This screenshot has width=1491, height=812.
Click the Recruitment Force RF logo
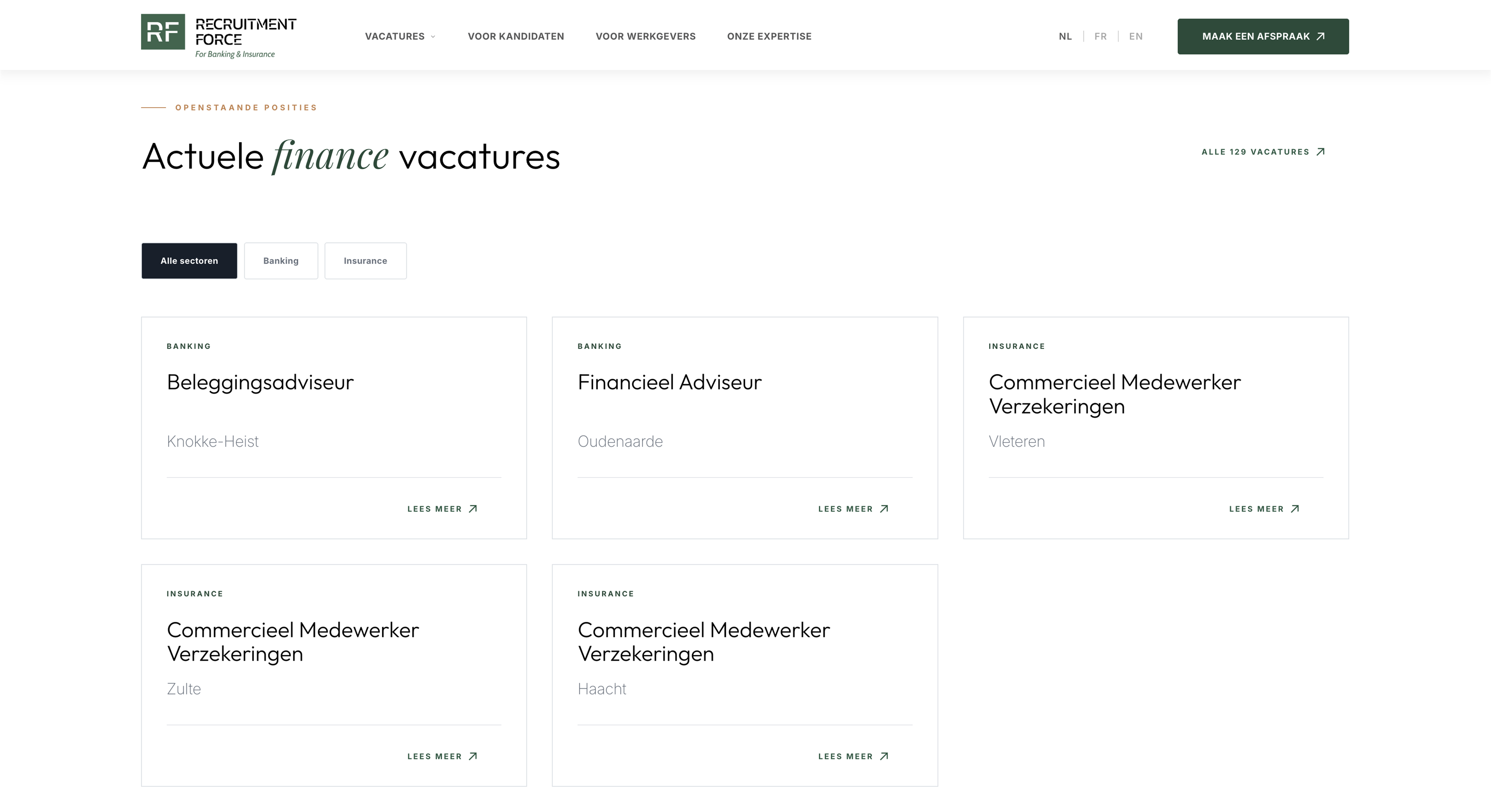coord(219,36)
